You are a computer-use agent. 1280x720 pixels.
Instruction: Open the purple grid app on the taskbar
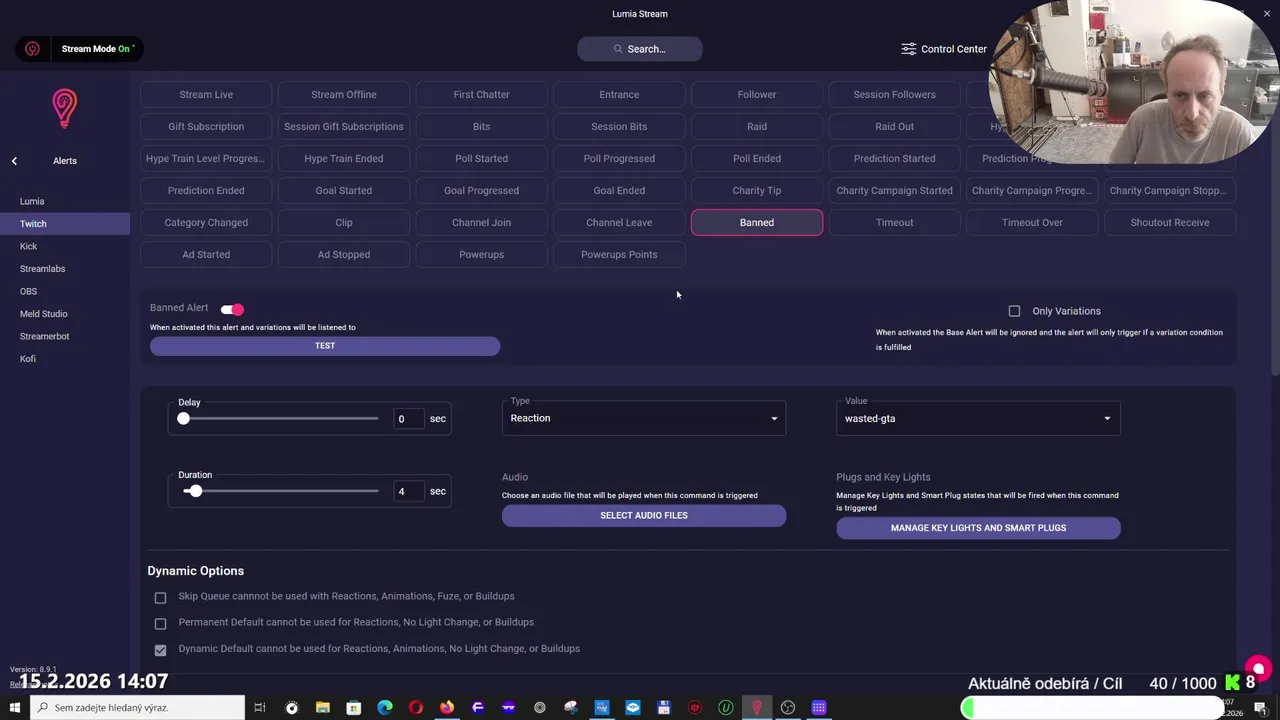tap(819, 708)
